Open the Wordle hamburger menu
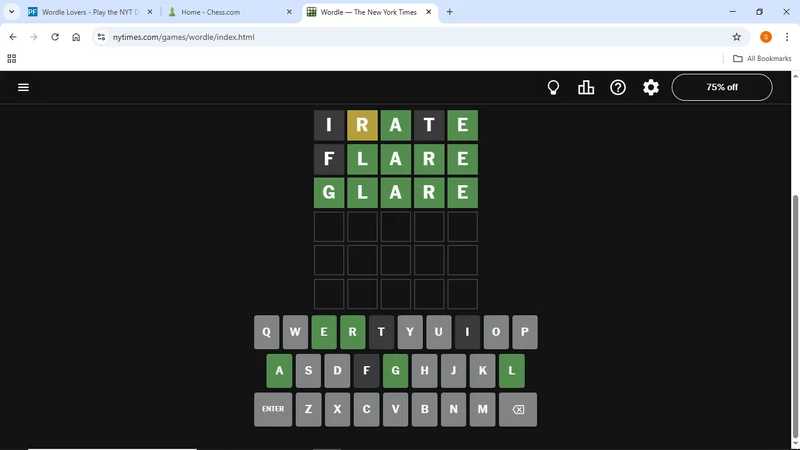Image resolution: width=800 pixels, height=450 pixels. (x=23, y=87)
